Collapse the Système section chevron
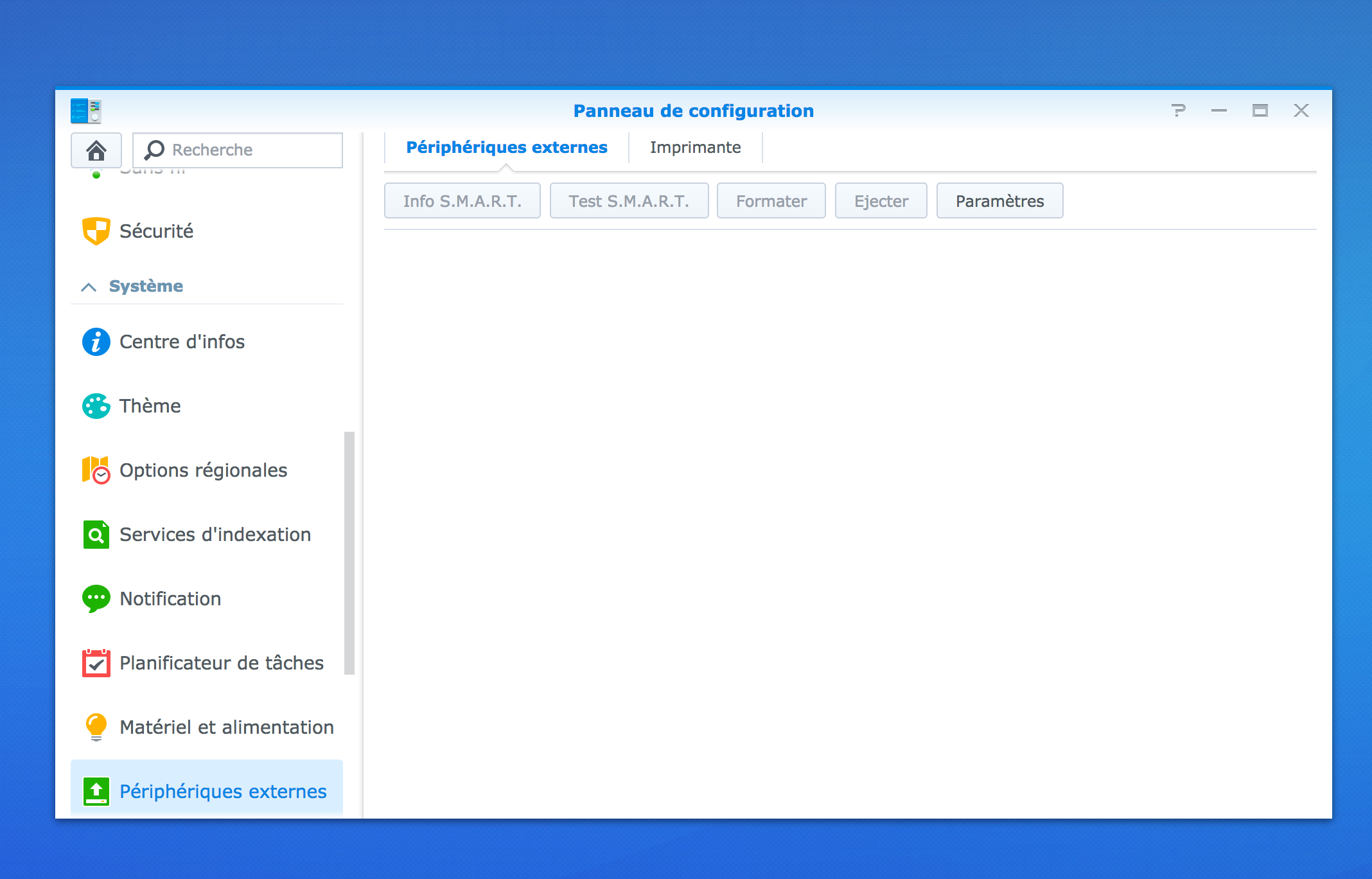1372x879 pixels. click(89, 287)
